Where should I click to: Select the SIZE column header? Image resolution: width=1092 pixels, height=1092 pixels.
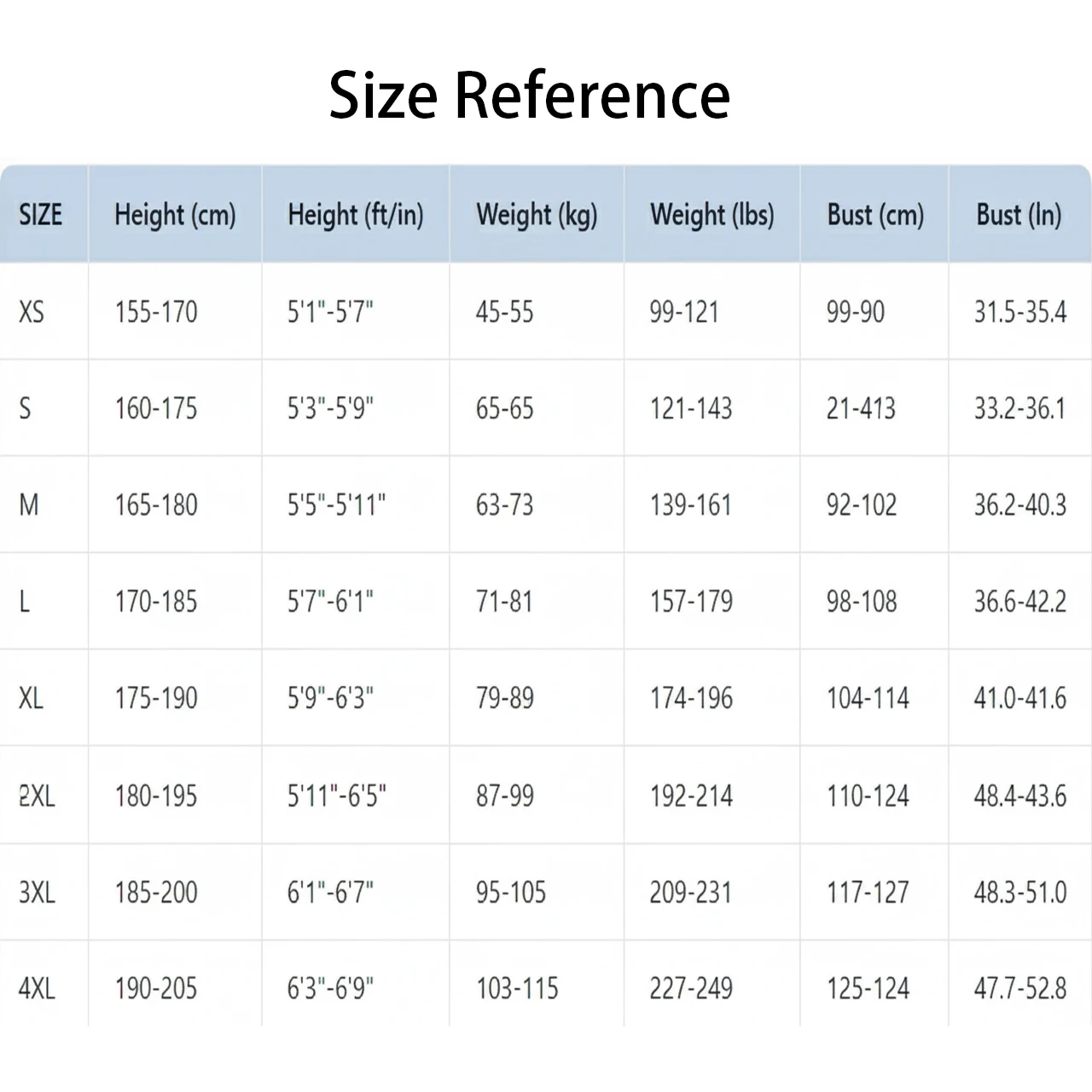click(x=41, y=214)
